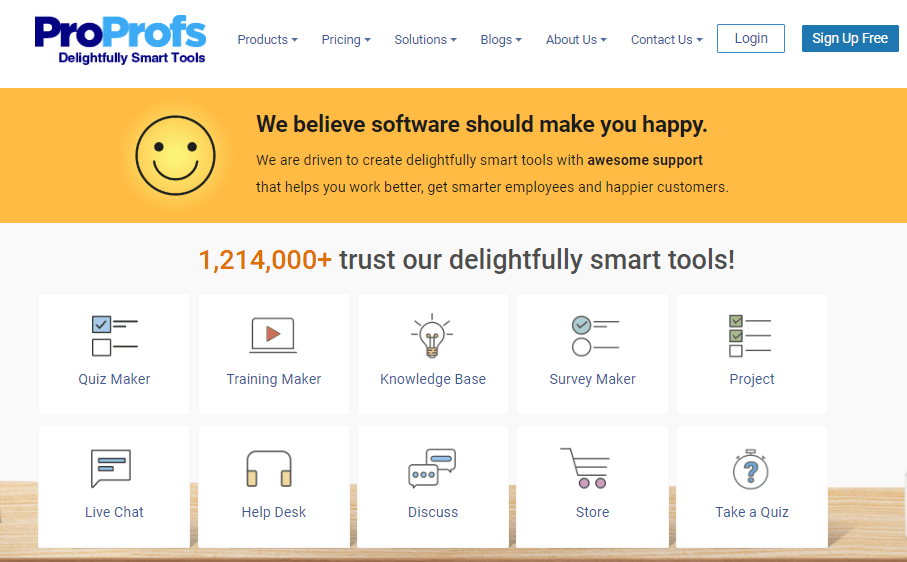Viewport: 907px width, 562px height.
Task: Click the '1,214,000+' count text
Action: tap(265, 260)
